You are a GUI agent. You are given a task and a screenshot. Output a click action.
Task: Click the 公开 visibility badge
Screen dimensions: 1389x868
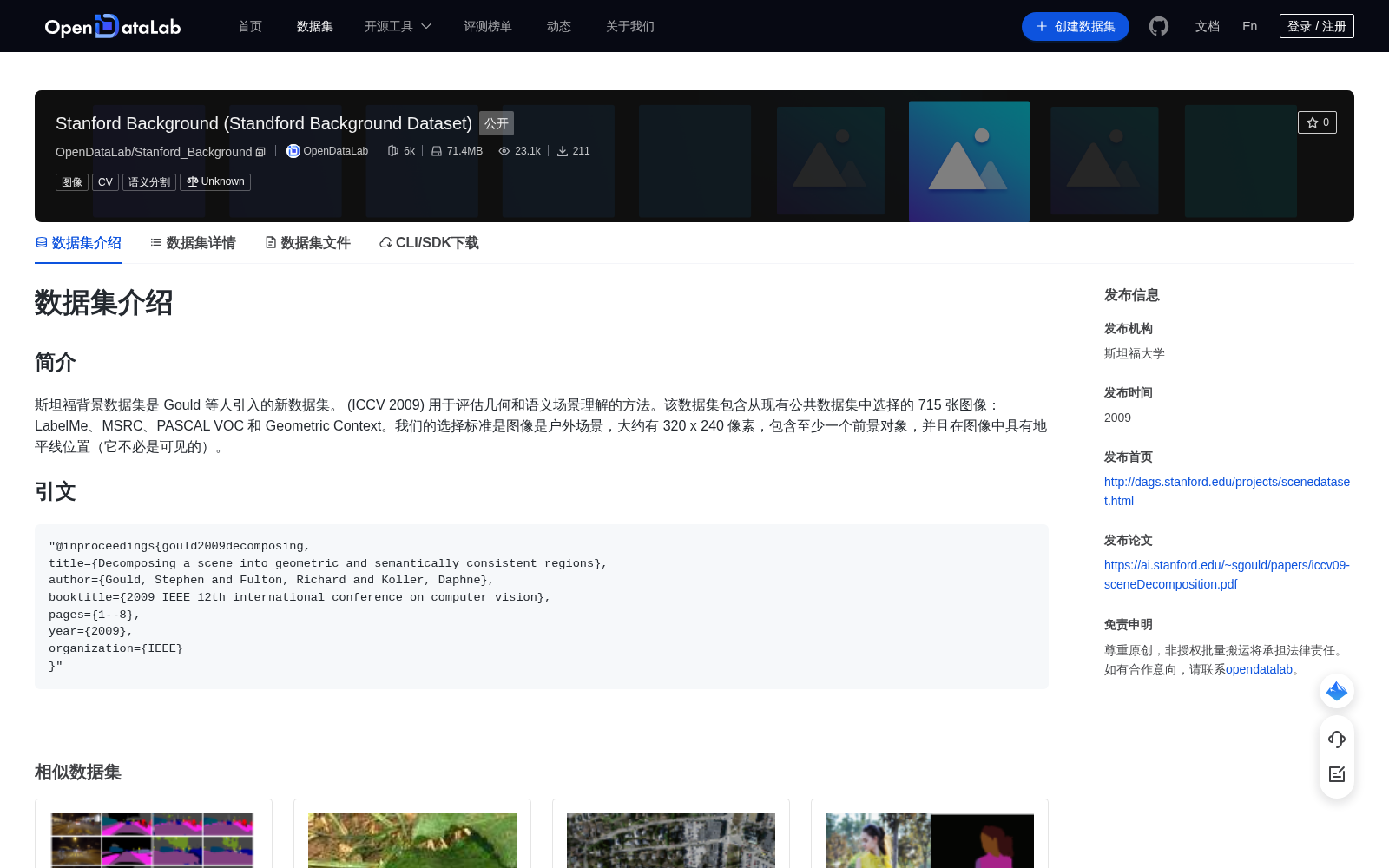[x=497, y=123]
